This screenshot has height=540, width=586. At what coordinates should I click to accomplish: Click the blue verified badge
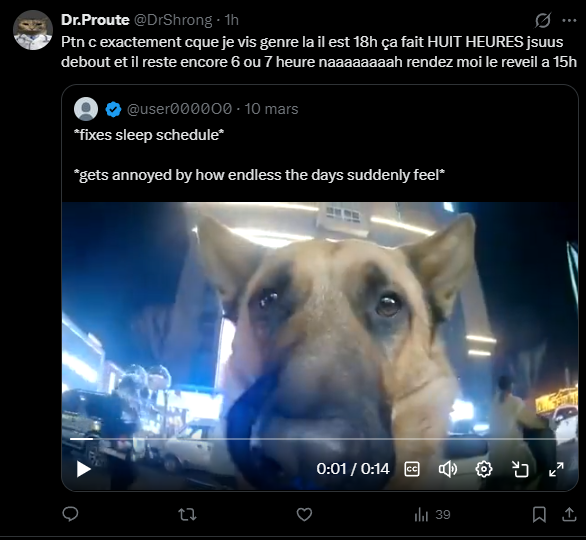pyautogui.click(x=113, y=109)
